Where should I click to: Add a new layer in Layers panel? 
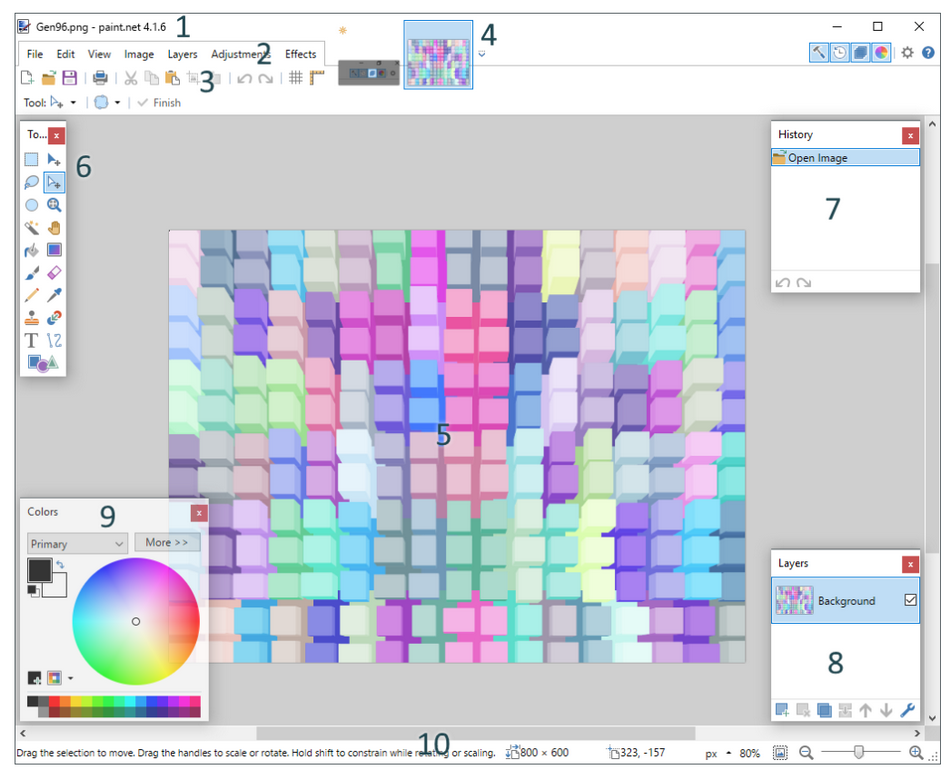pos(782,710)
